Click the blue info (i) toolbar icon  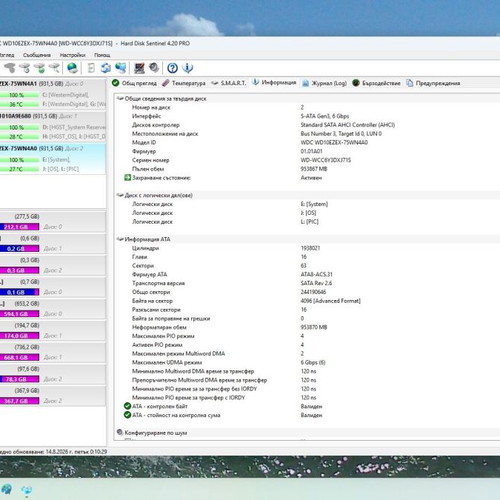pyautogui.click(x=188, y=68)
